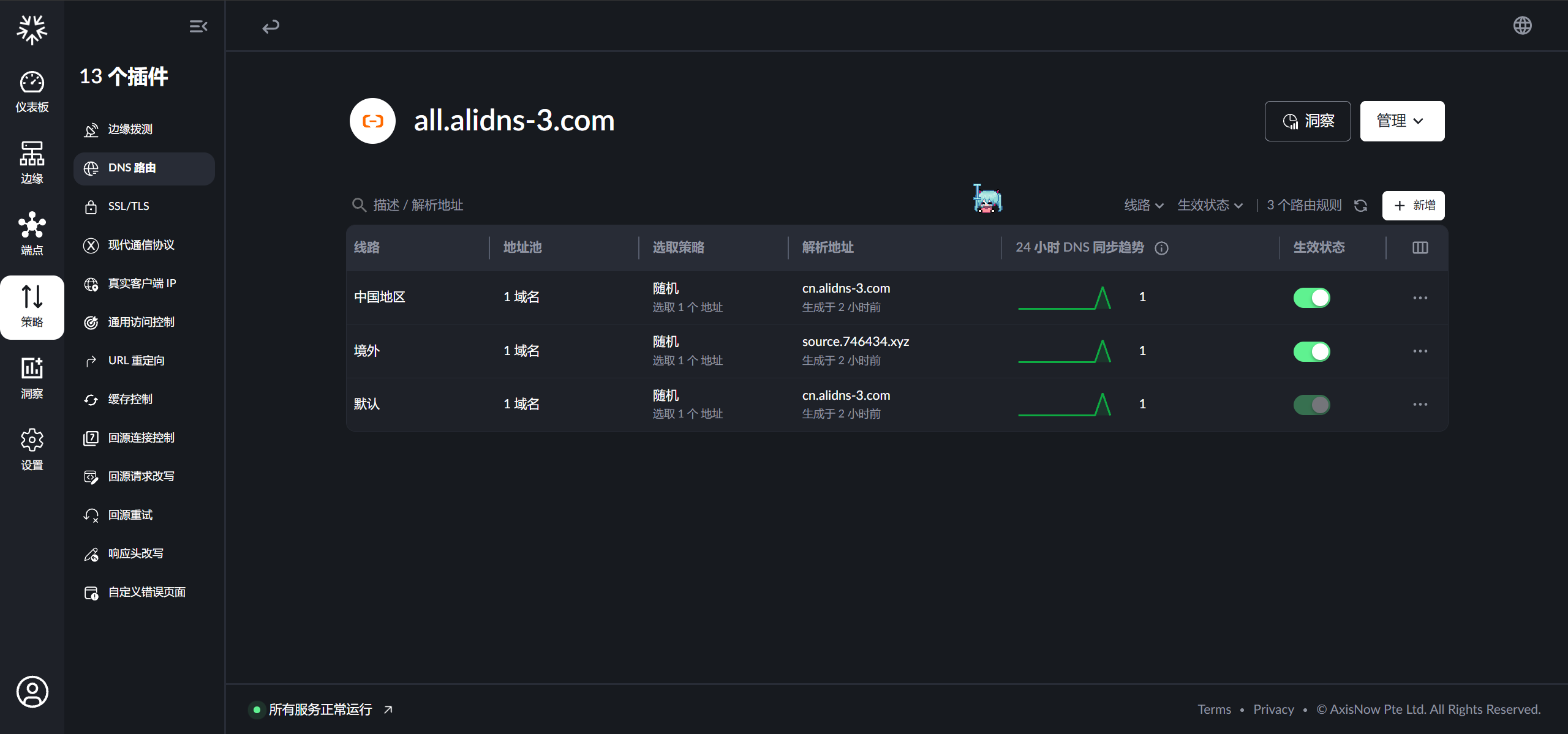
Task: Open the user account avatar icon
Action: click(x=32, y=692)
